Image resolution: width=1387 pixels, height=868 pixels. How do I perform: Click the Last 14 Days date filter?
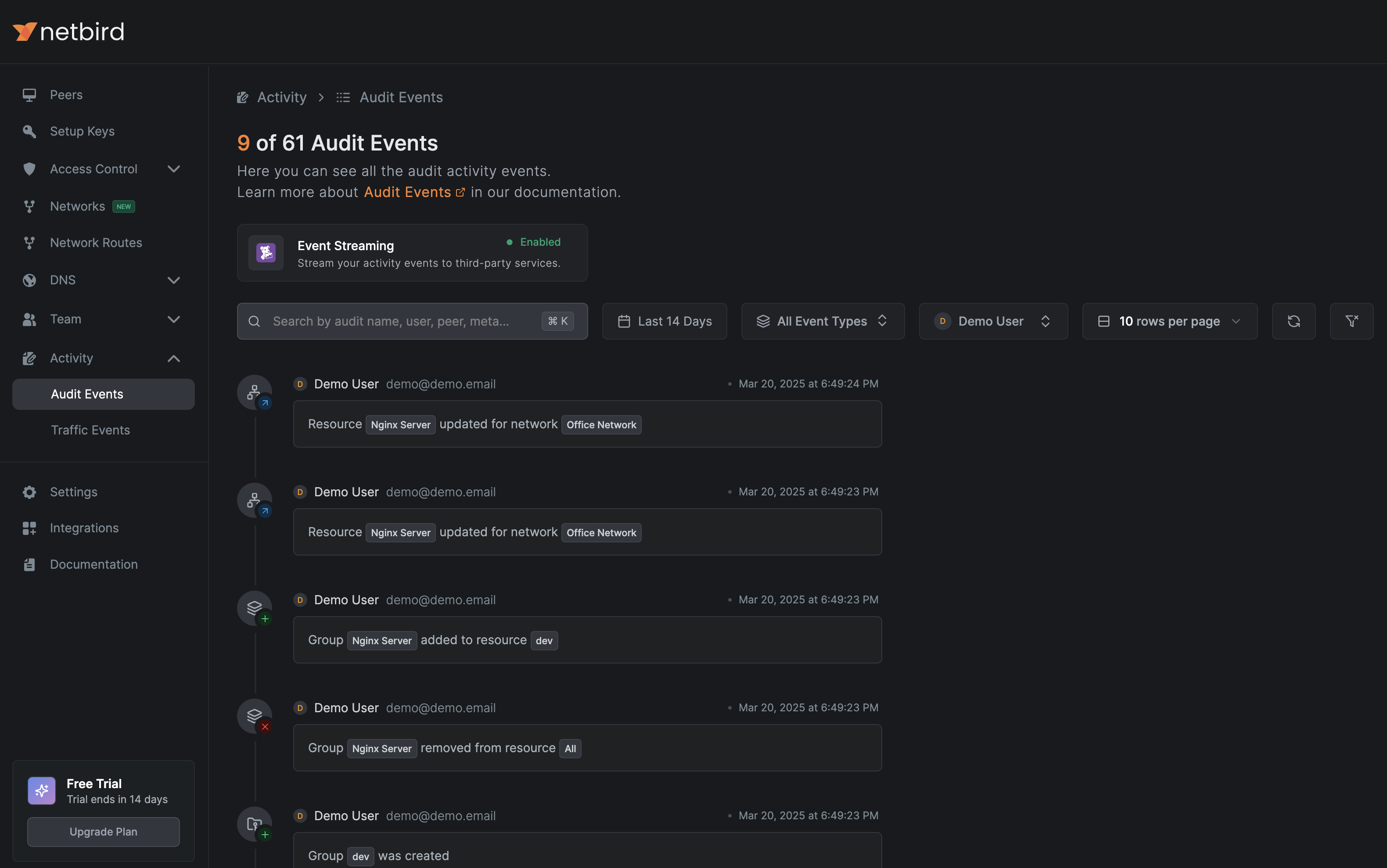(664, 321)
